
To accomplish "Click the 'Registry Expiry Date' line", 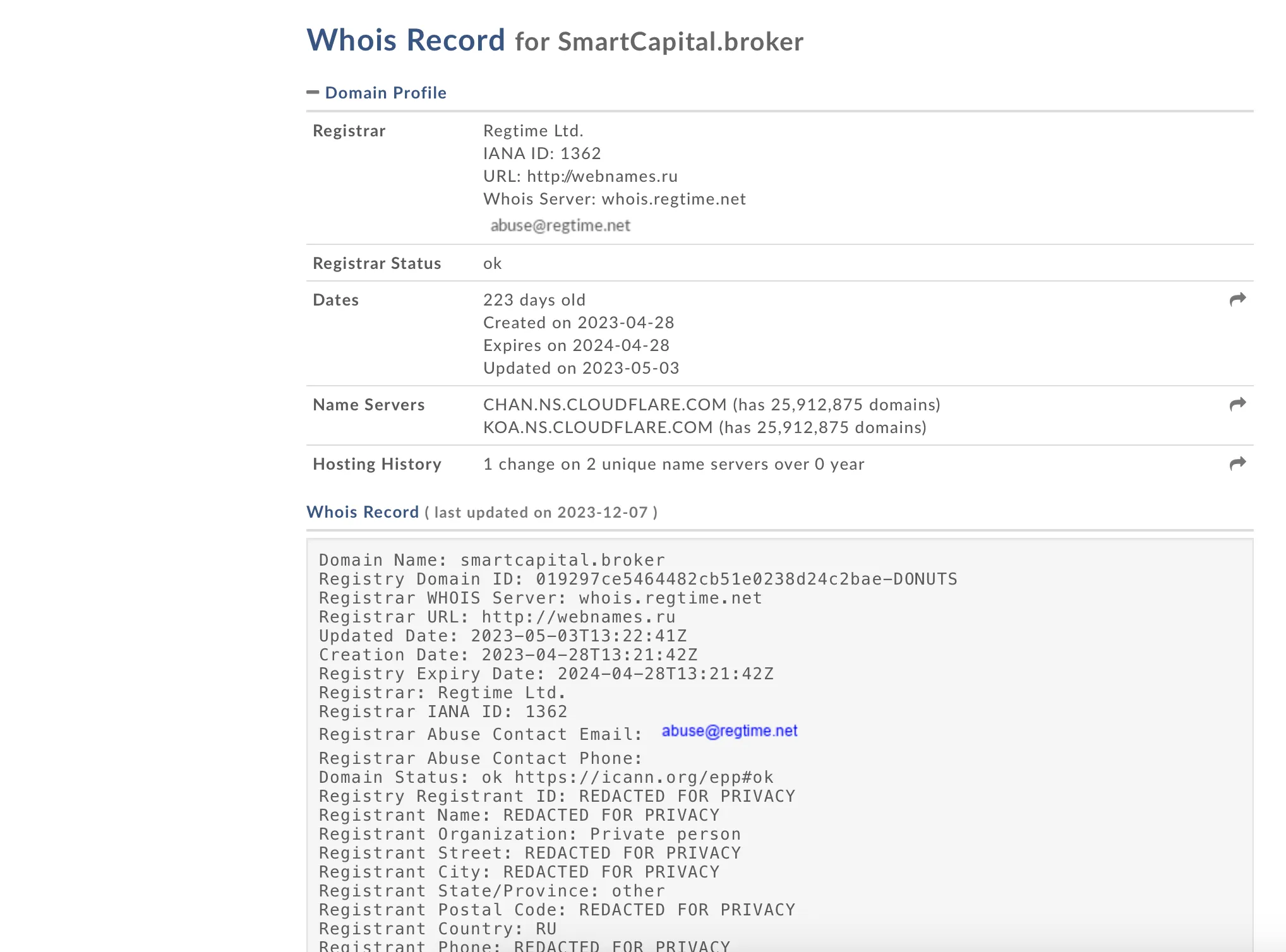I will pyautogui.click(x=546, y=674).
